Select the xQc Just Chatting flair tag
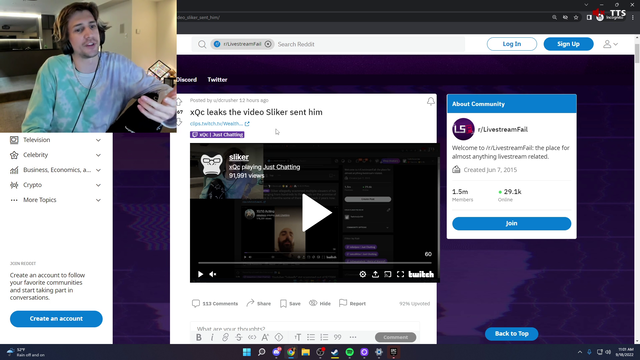The image size is (640, 360). tap(217, 134)
